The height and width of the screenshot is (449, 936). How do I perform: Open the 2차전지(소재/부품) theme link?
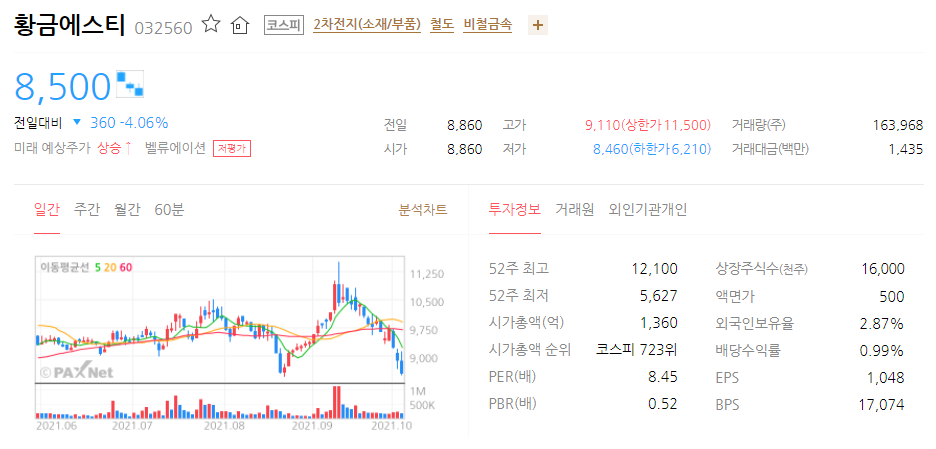(367, 24)
